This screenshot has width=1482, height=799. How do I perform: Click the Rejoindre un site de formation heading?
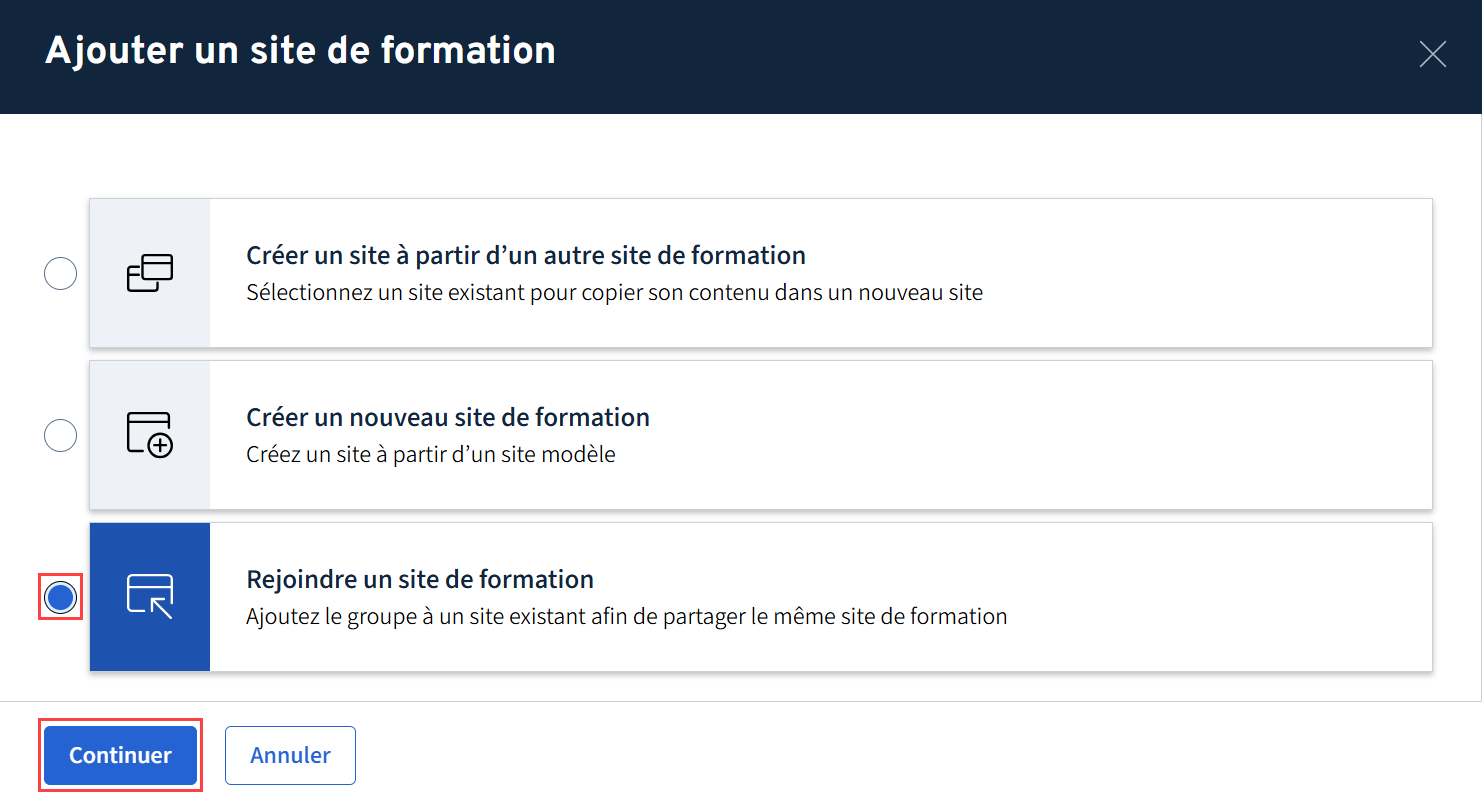pos(420,579)
